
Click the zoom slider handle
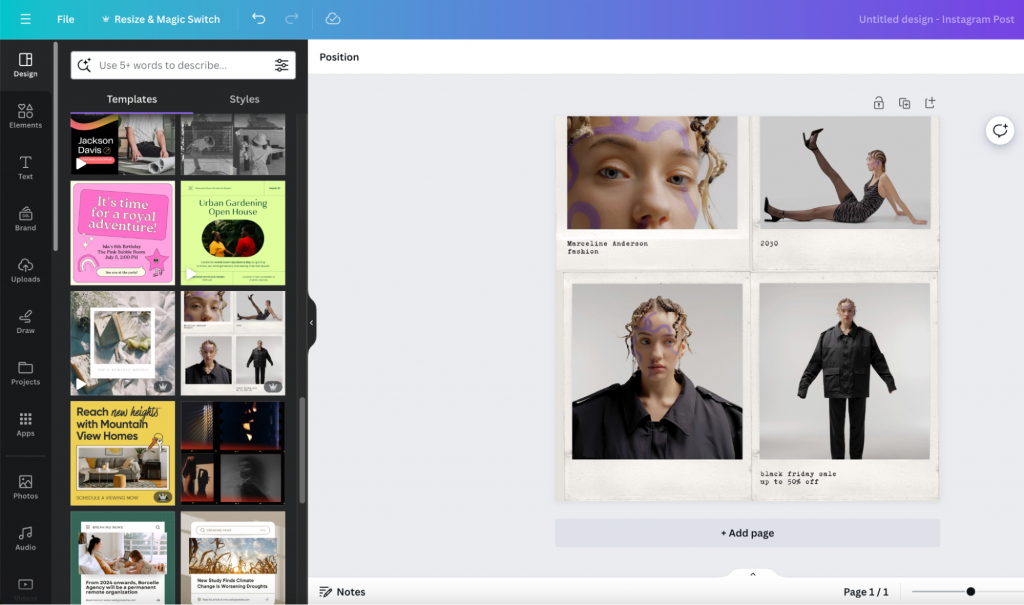pos(970,592)
